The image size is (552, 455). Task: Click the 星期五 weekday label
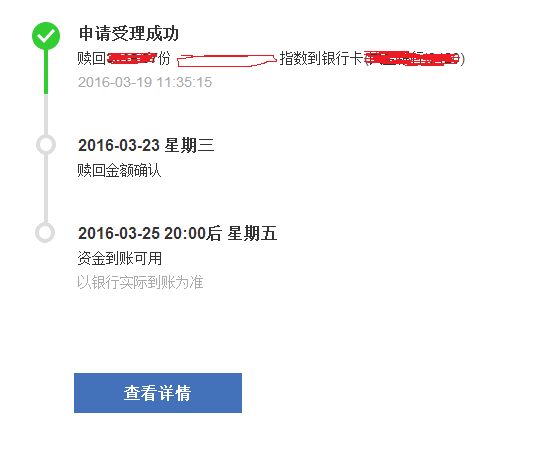point(252,233)
